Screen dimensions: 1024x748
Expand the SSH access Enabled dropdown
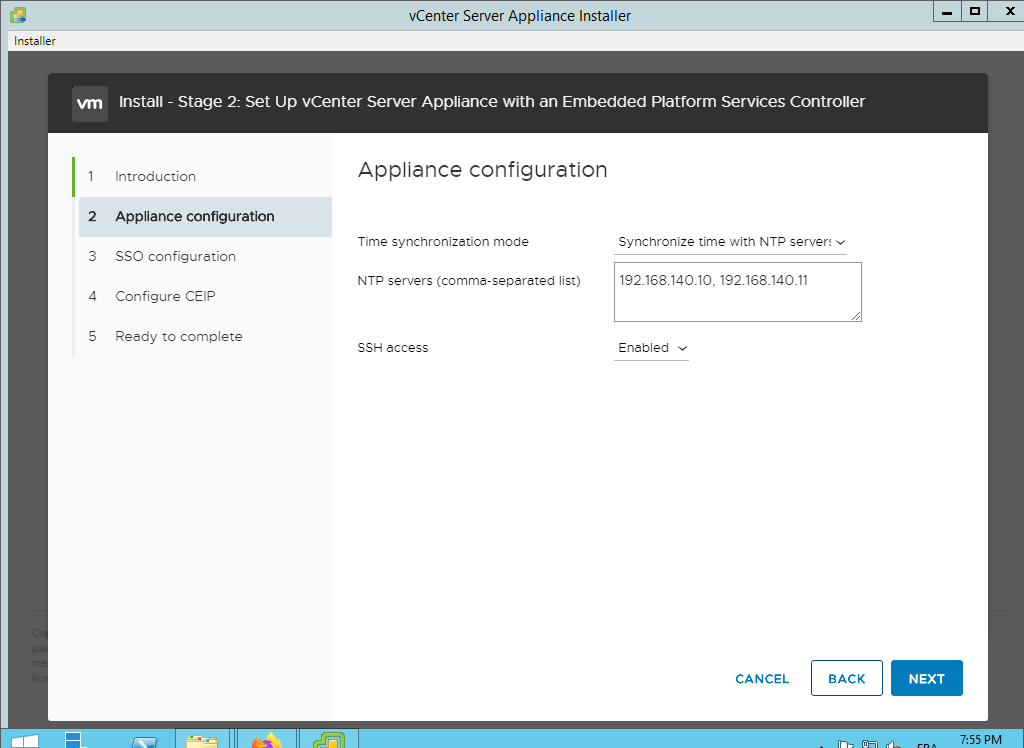point(651,348)
